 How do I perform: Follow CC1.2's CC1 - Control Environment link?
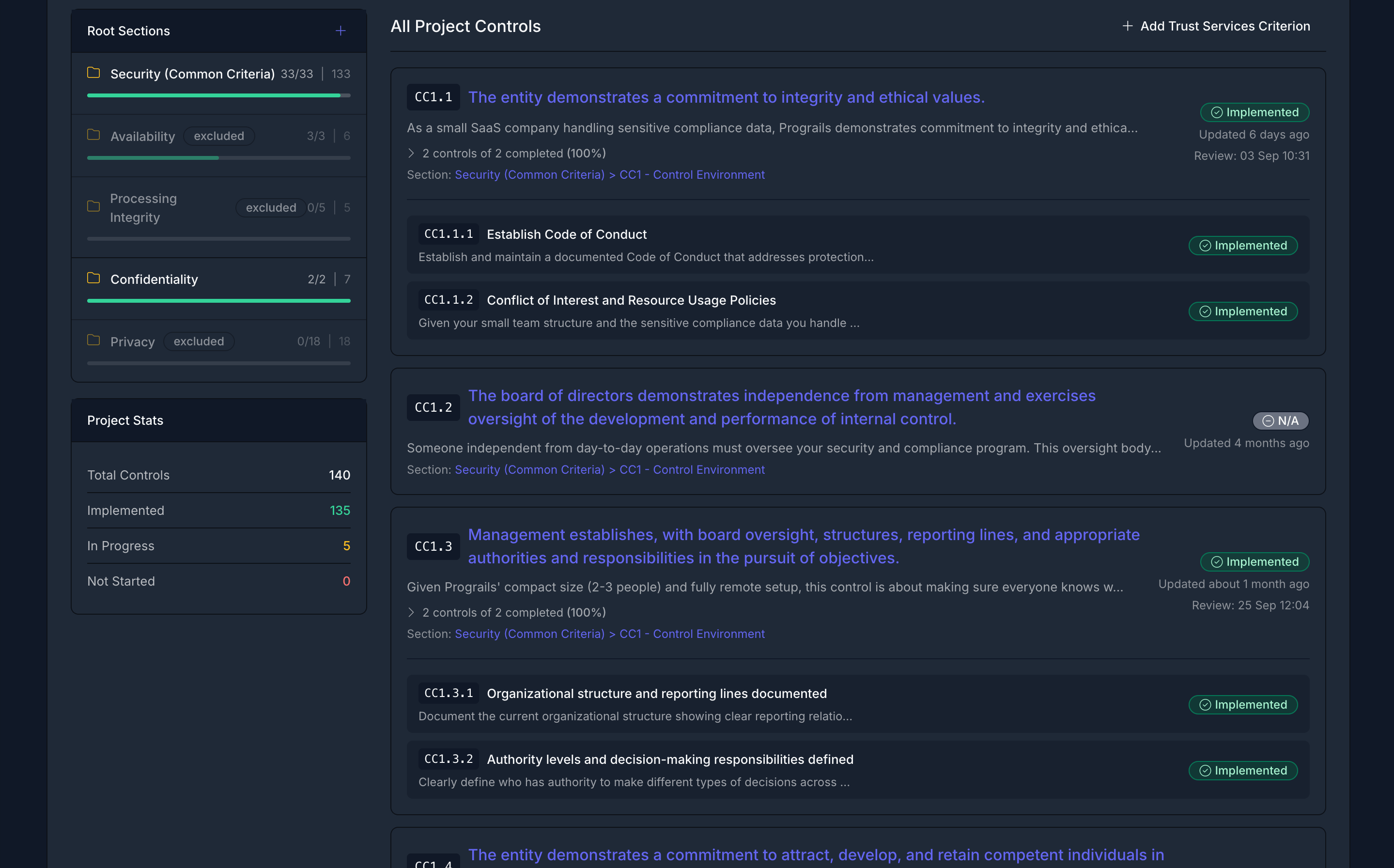pos(692,469)
